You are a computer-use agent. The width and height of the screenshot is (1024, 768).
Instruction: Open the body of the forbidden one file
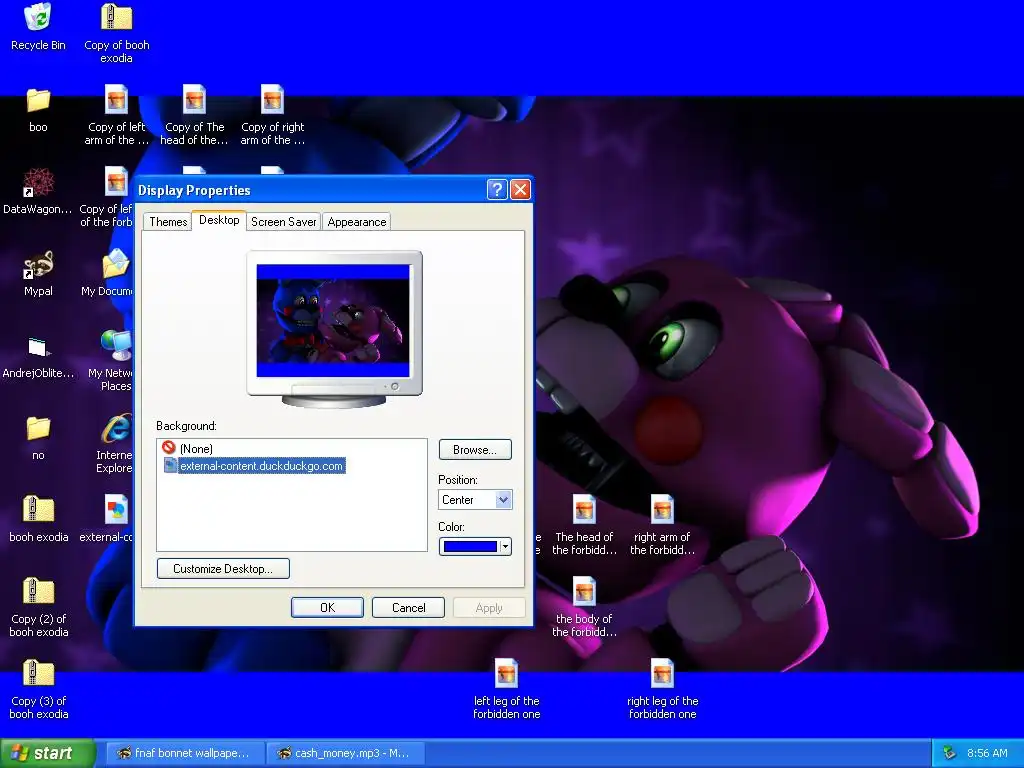pos(584,592)
